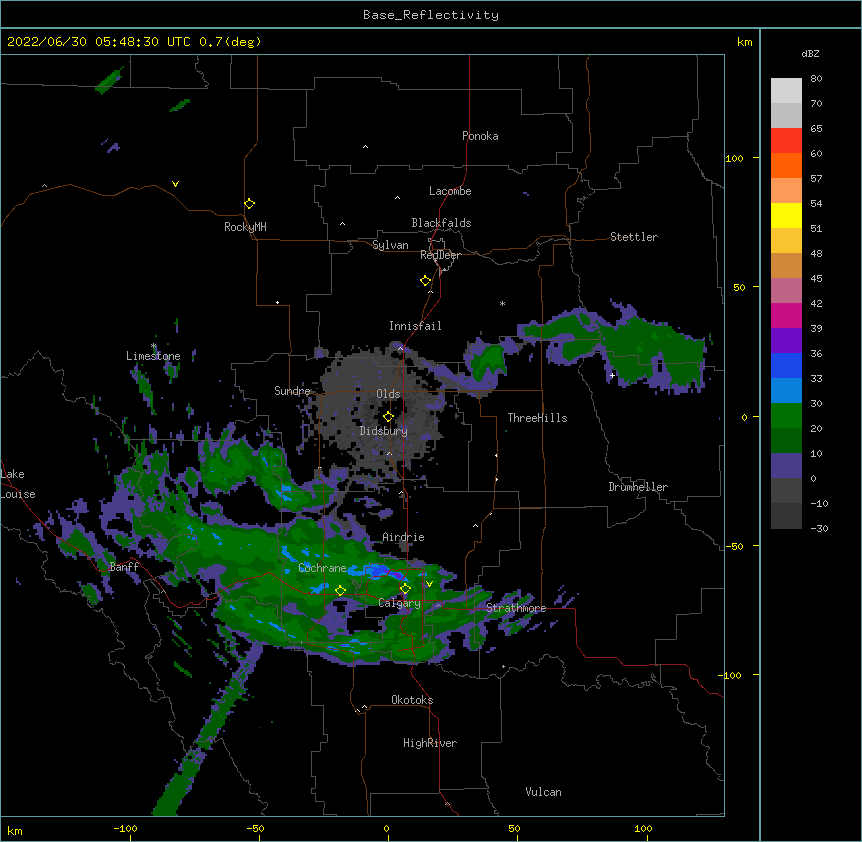Select the pink 45-42 dBZ legend swatch
This screenshot has width=862, height=842.
click(786, 290)
